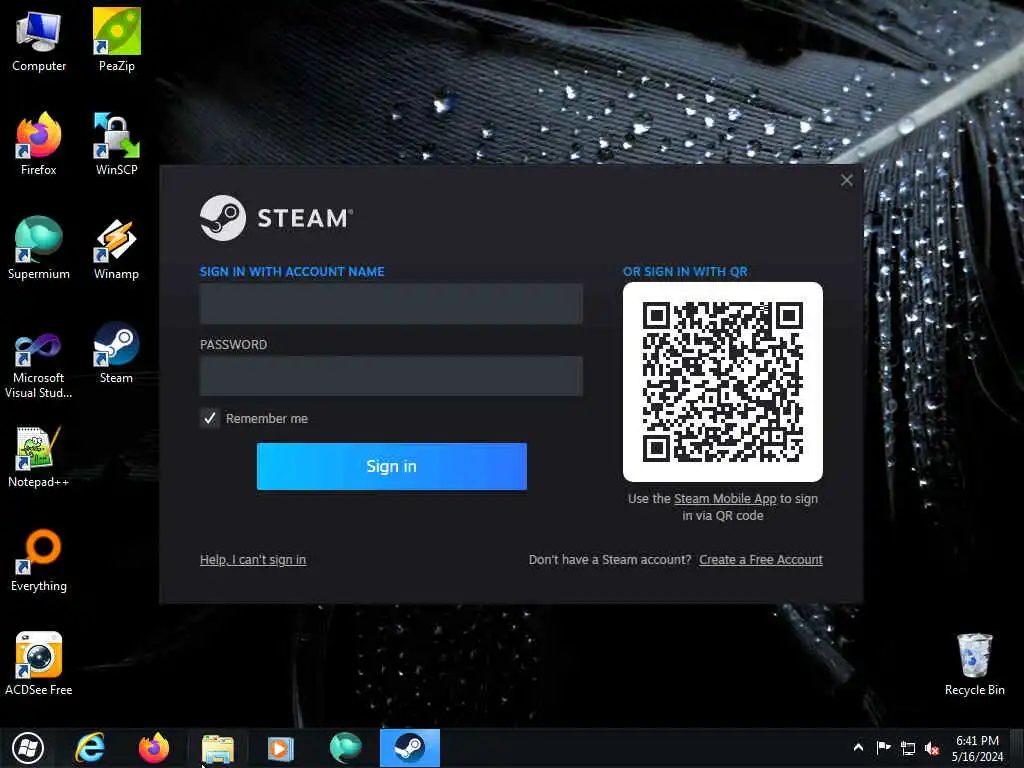Viewport: 1024px width, 768px height.
Task: Select the Notepad++ desktop shortcut
Action: point(39,455)
